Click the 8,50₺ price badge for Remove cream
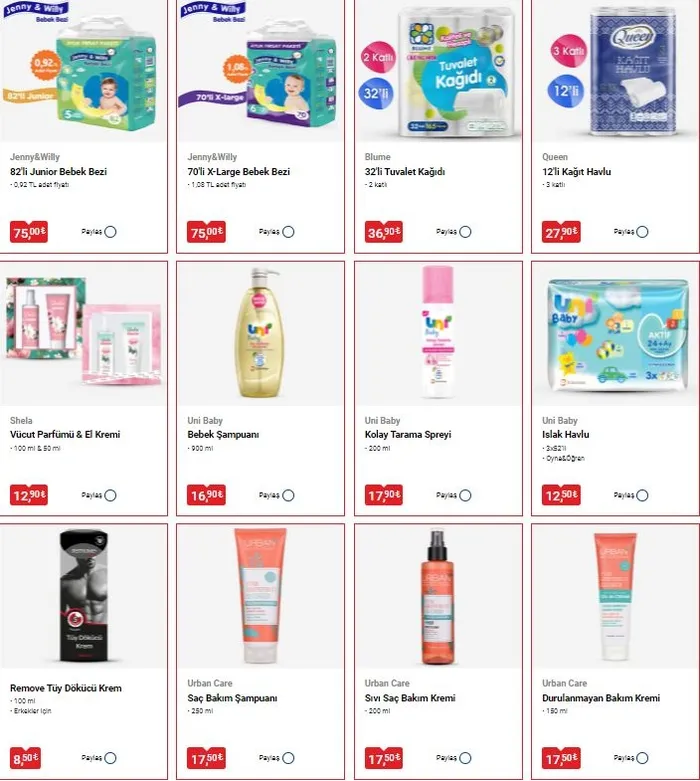The width and height of the screenshot is (700, 781). (25, 758)
